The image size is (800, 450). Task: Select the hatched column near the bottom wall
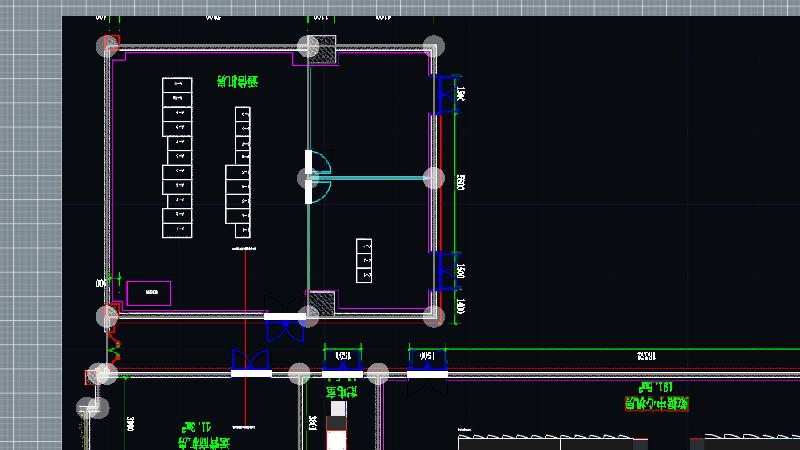pyautogui.click(x=320, y=302)
